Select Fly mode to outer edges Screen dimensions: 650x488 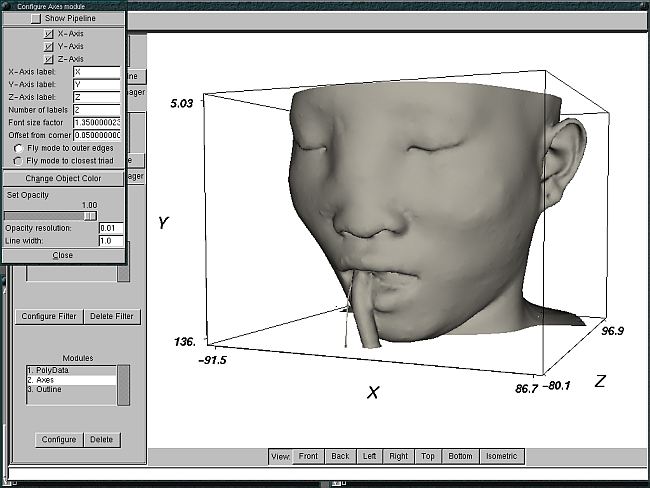[19, 148]
